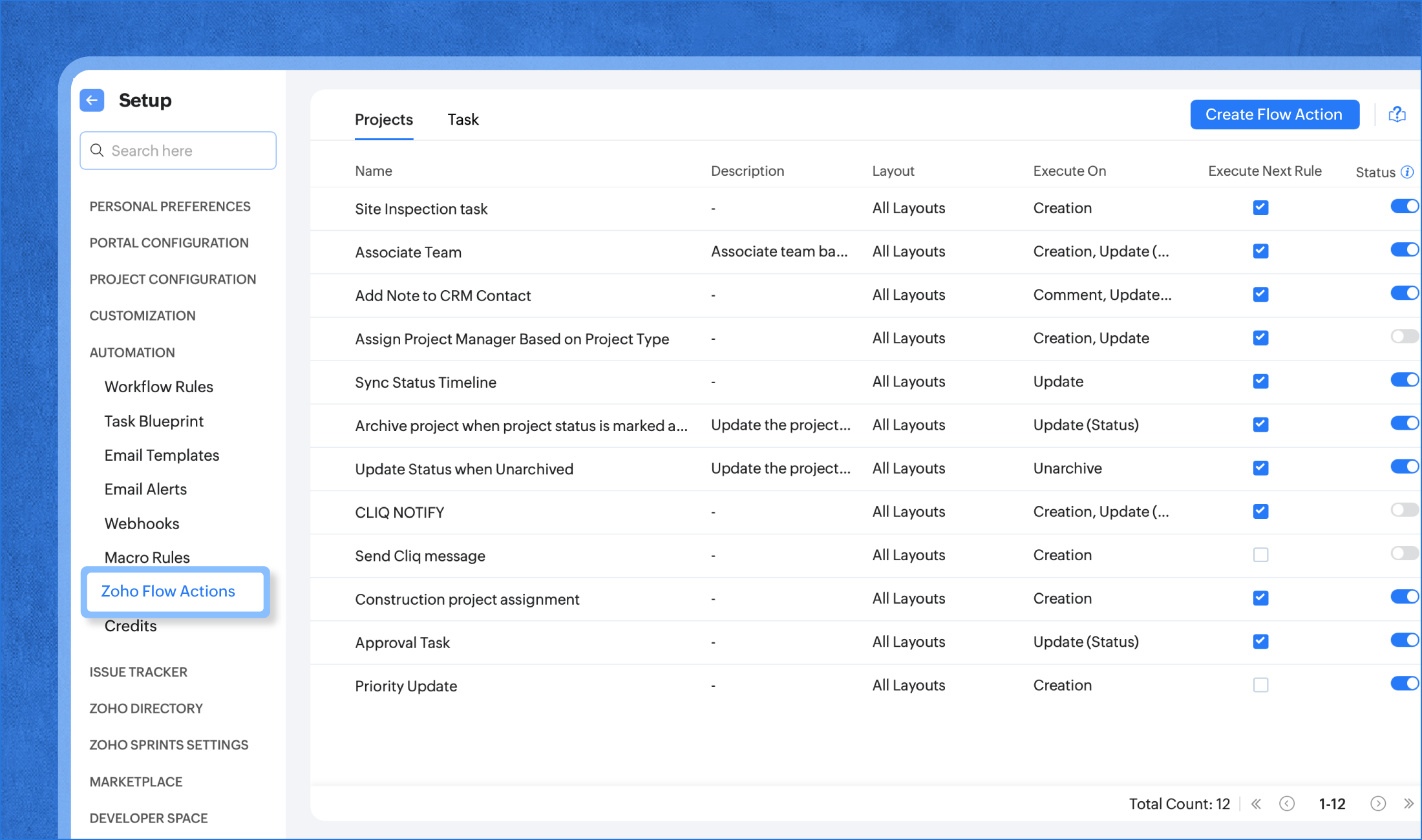Viewport: 1422px width, 840px height.
Task: Click the search magnifier icon in the sidebar
Action: 97,151
